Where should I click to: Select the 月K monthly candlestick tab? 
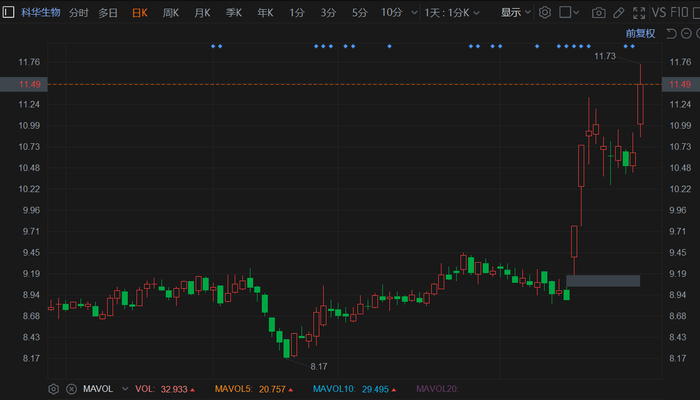point(202,13)
